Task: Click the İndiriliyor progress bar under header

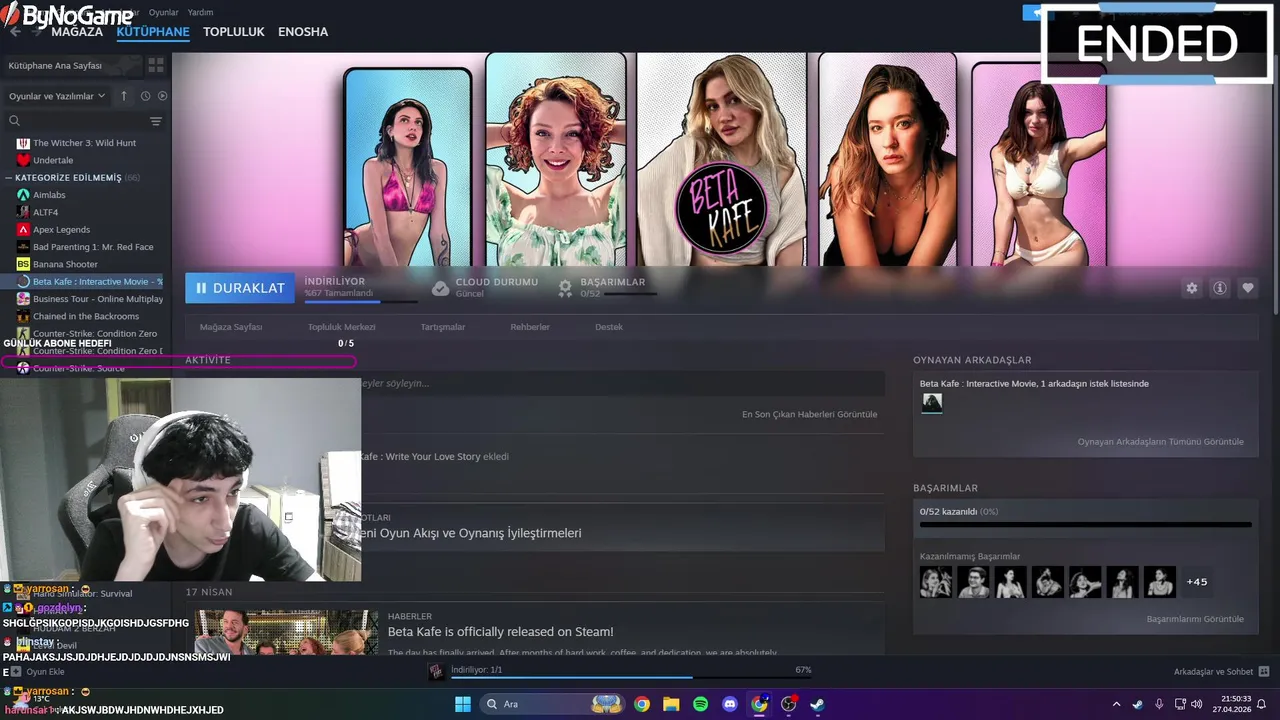Action: pyautogui.click(x=361, y=301)
